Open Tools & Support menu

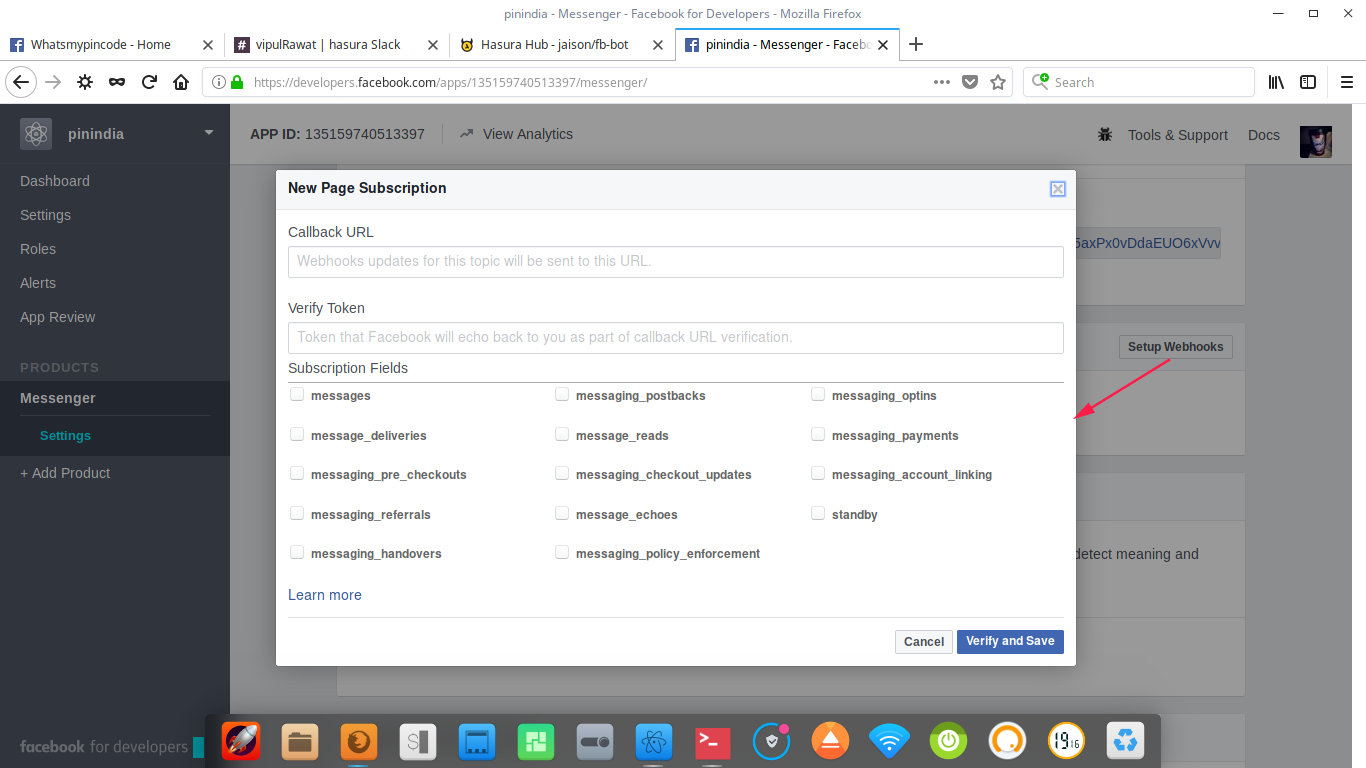click(x=1177, y=135)
